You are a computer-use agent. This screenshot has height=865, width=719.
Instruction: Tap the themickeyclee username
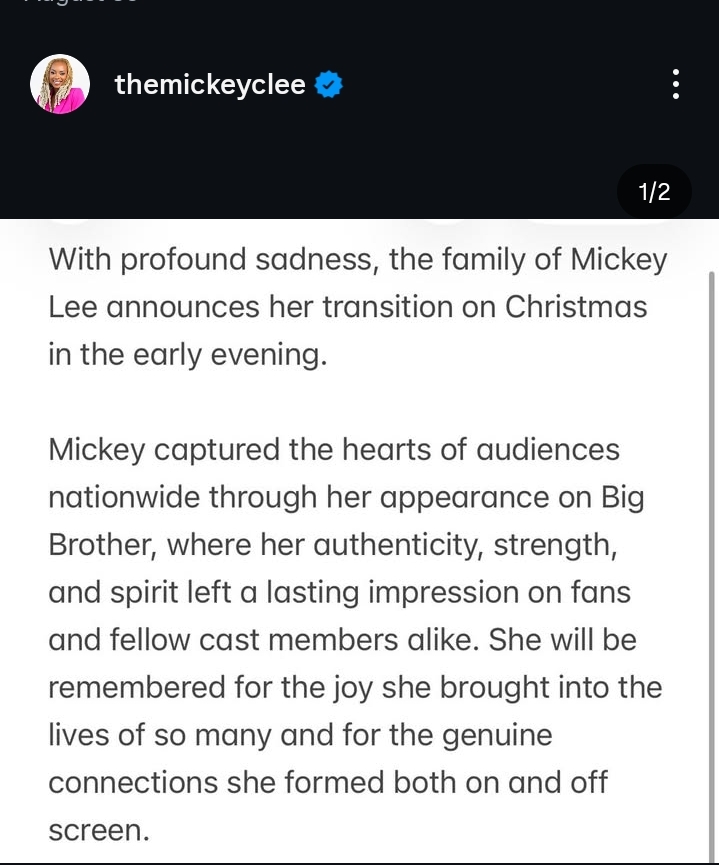(x=210, y=85)
